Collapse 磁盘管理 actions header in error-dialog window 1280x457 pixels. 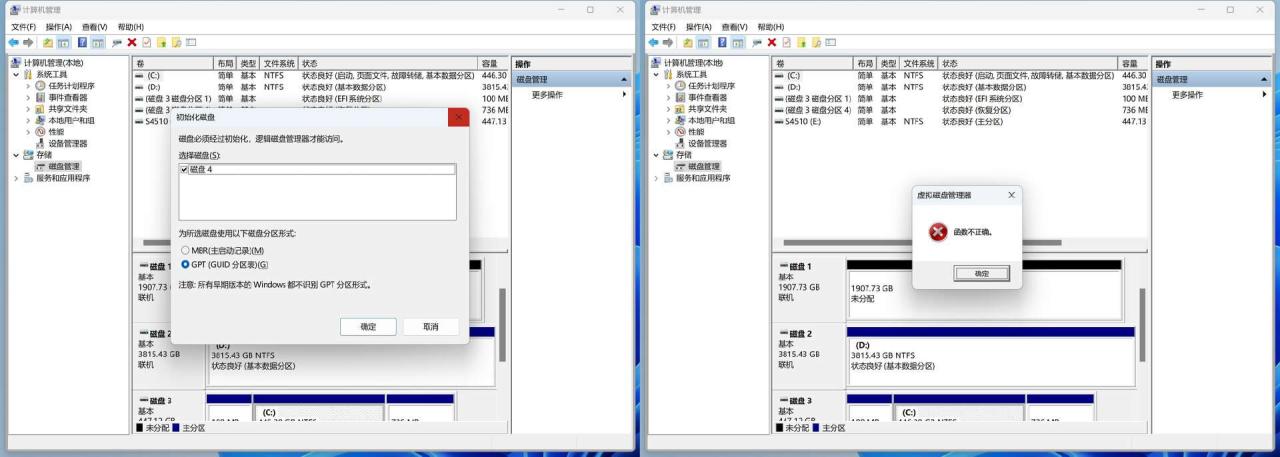[1264, 80]
